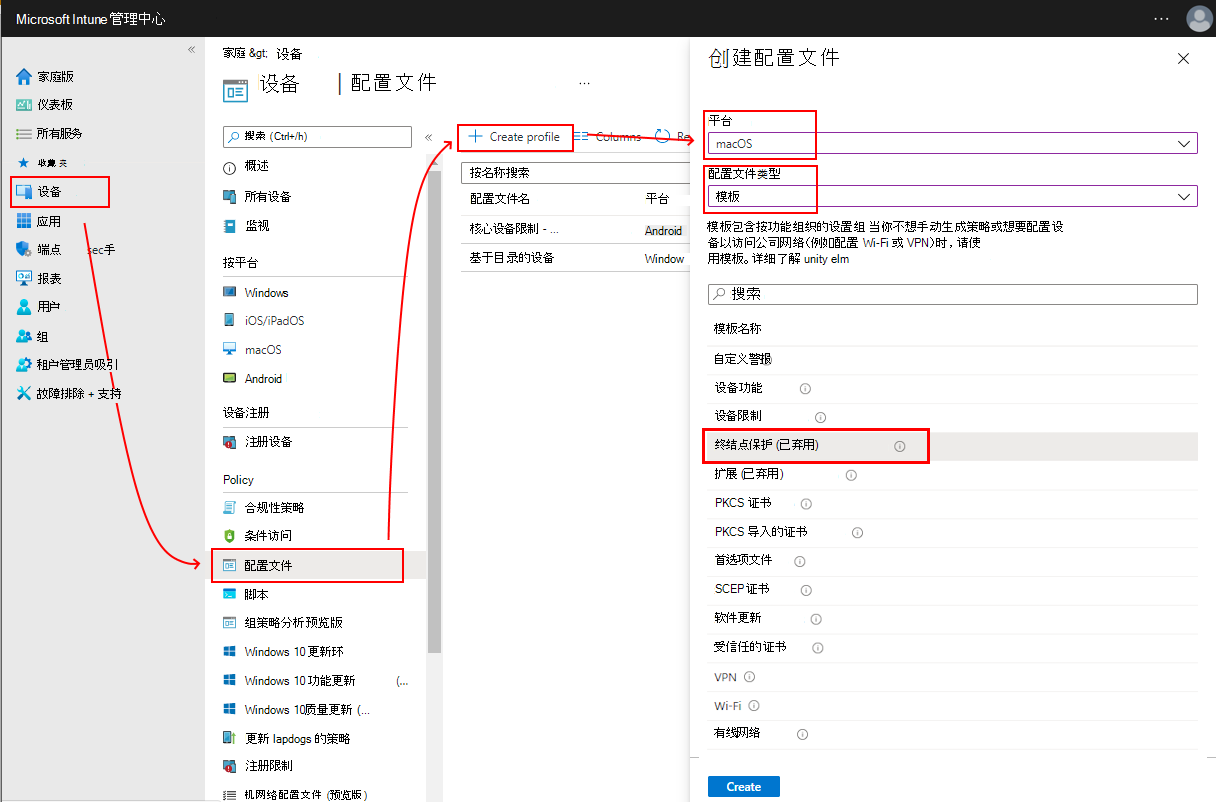This screenshot has height=802, width=1216.
Task: Click the info icon next to 有线网络
Action: pyautogui.click(x=802, y=734)
